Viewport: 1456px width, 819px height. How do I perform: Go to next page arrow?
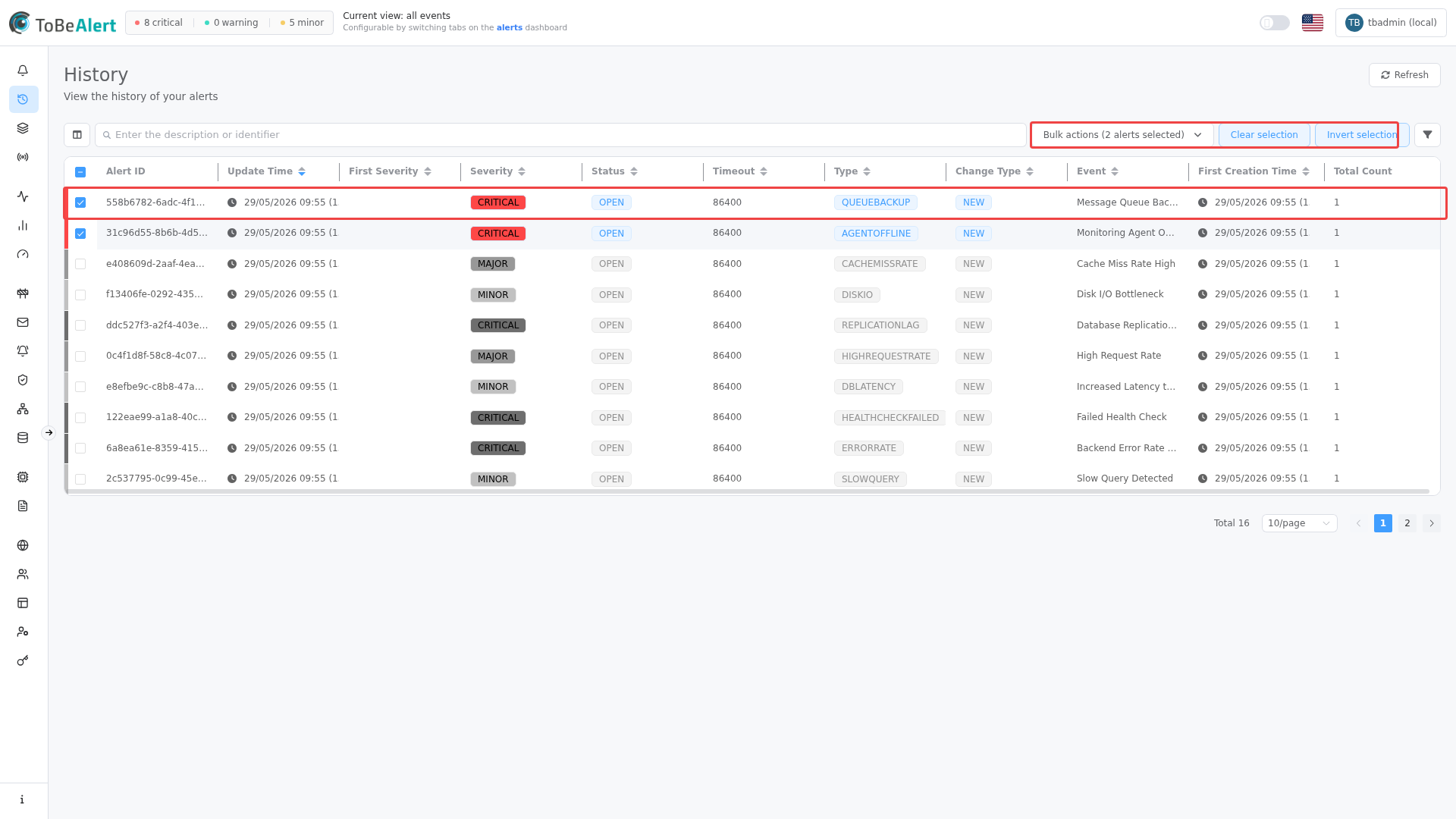coord(1432,523)
